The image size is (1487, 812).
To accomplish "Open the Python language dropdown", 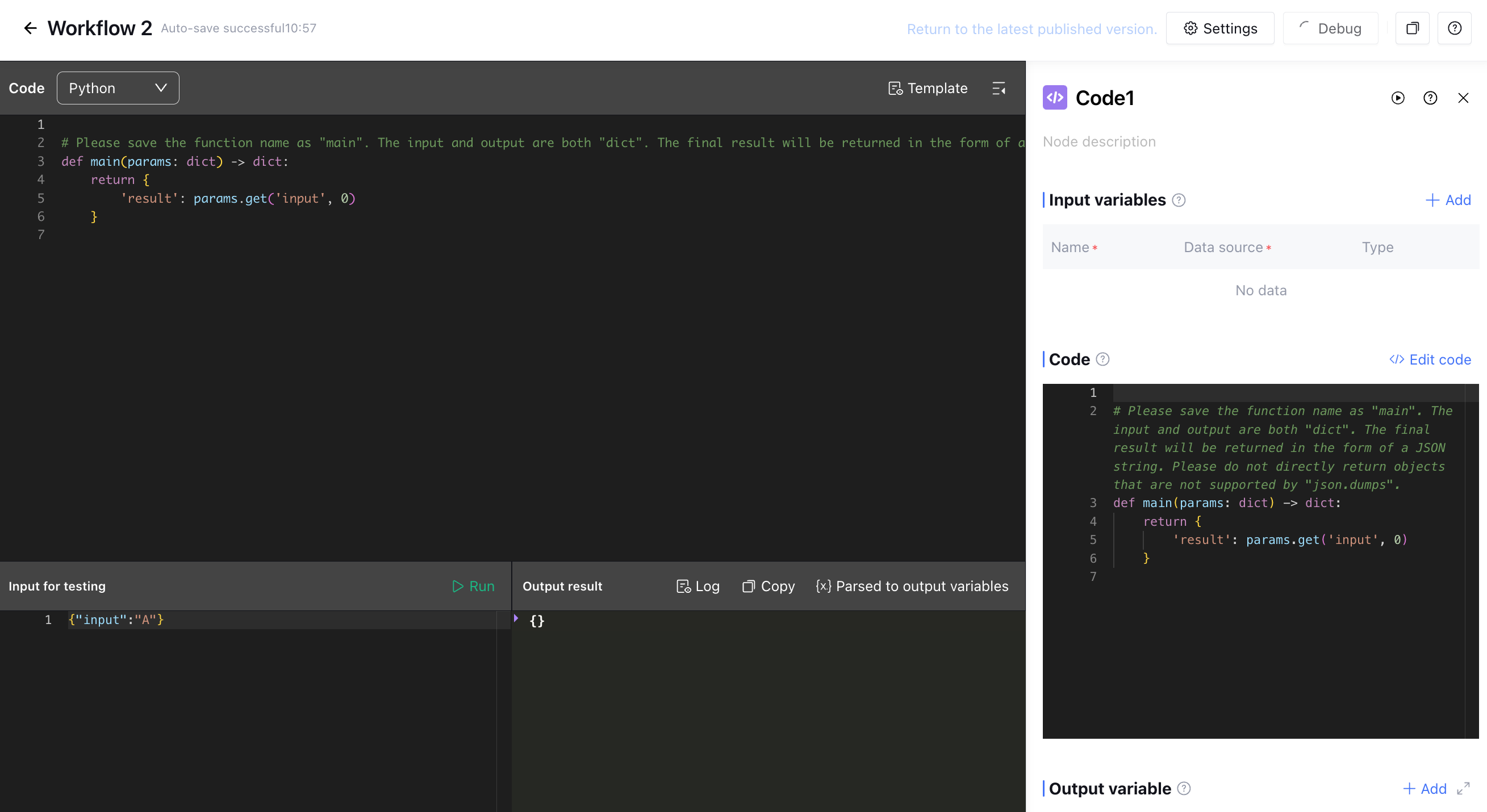I will [x=118, y=89].
